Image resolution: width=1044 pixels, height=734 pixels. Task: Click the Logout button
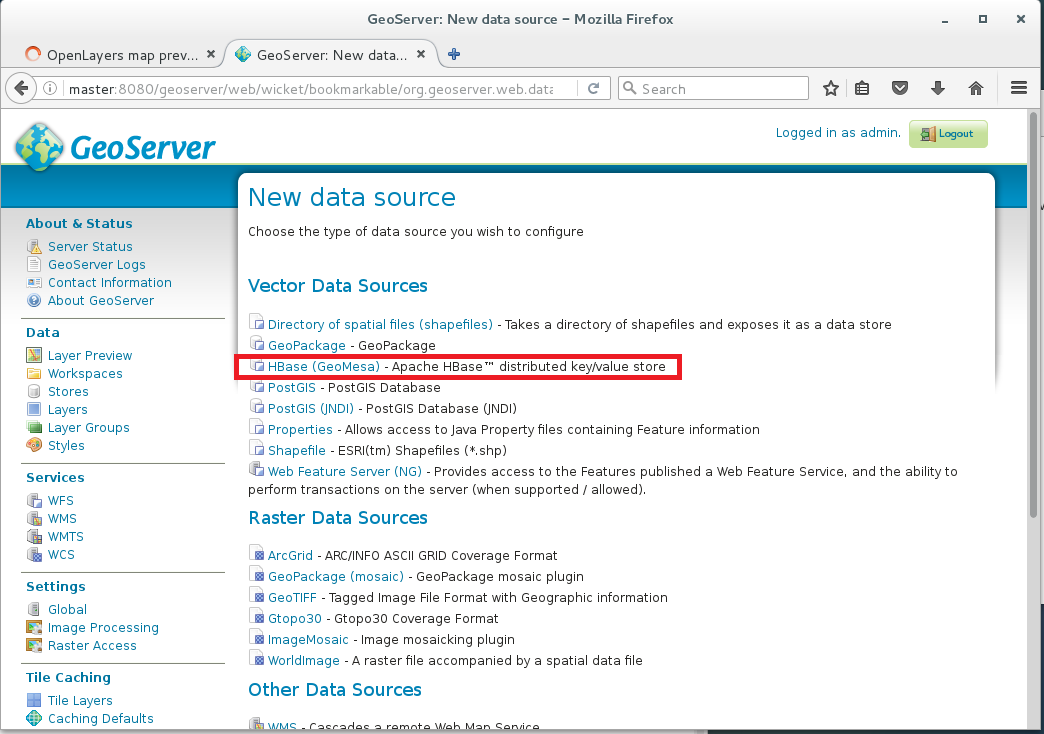[948, 134]
